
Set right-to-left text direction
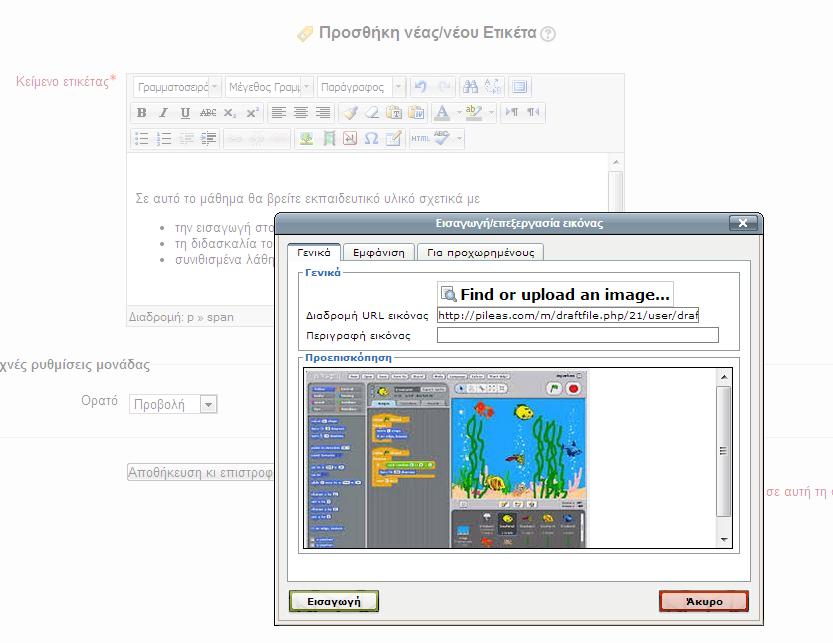click(x=533, y=113)
